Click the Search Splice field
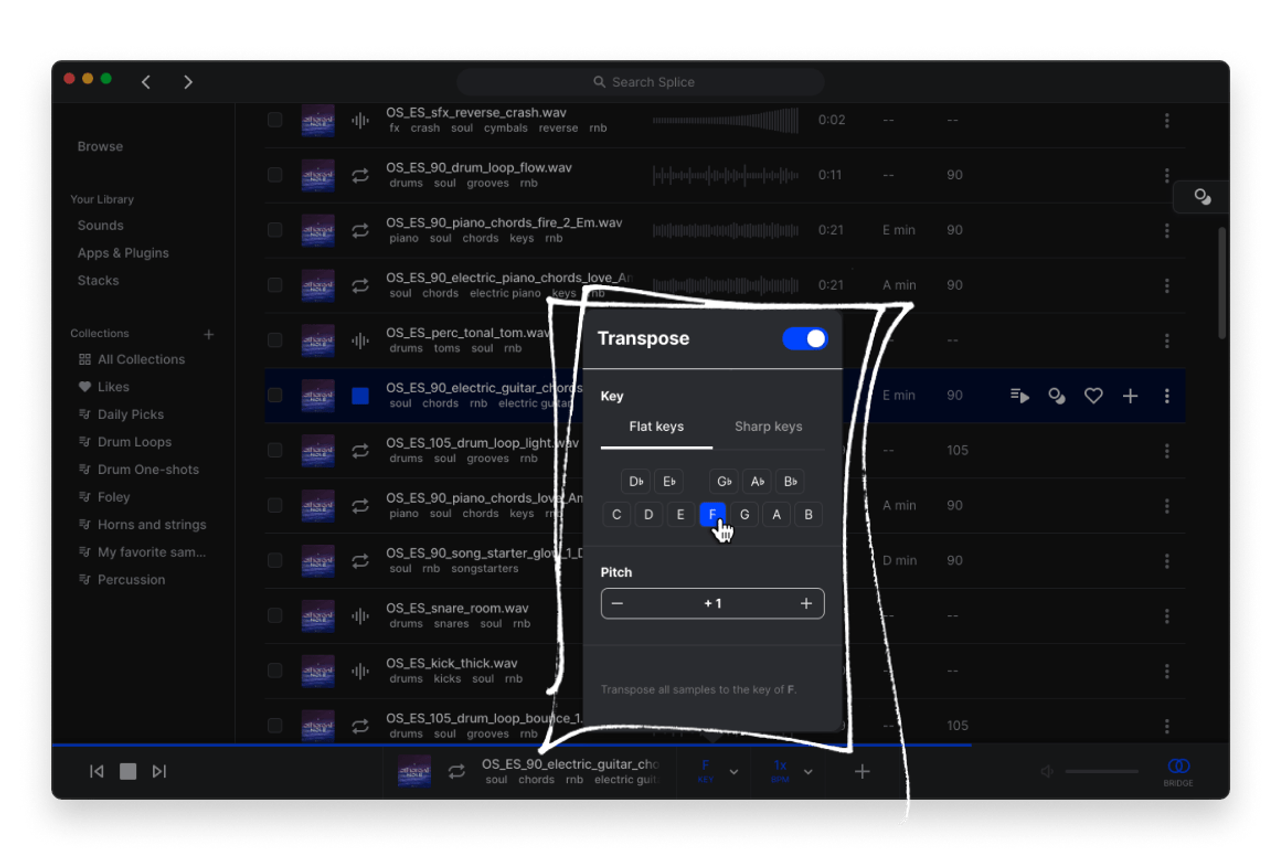 [x=641, y=82]
